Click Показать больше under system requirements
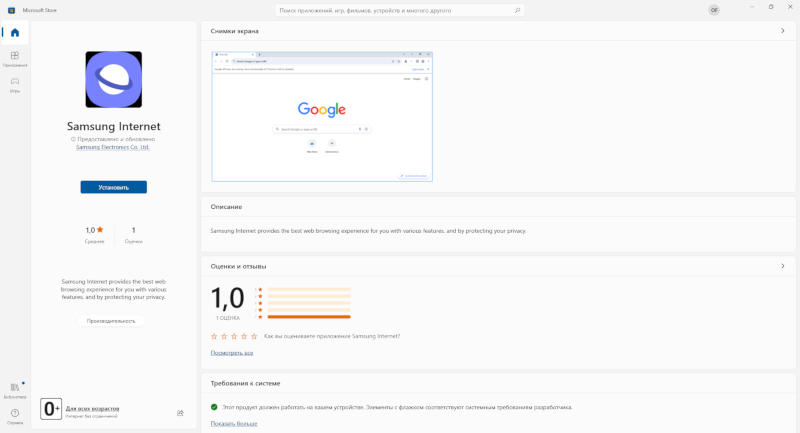 point(233,424)
